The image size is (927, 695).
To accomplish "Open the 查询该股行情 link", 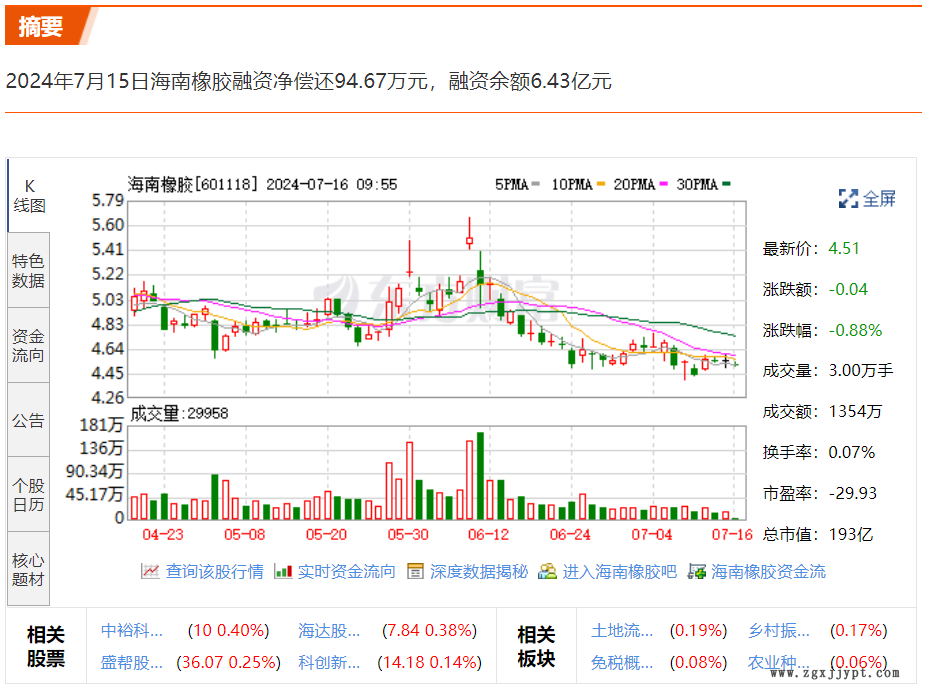I will [215, 571].
